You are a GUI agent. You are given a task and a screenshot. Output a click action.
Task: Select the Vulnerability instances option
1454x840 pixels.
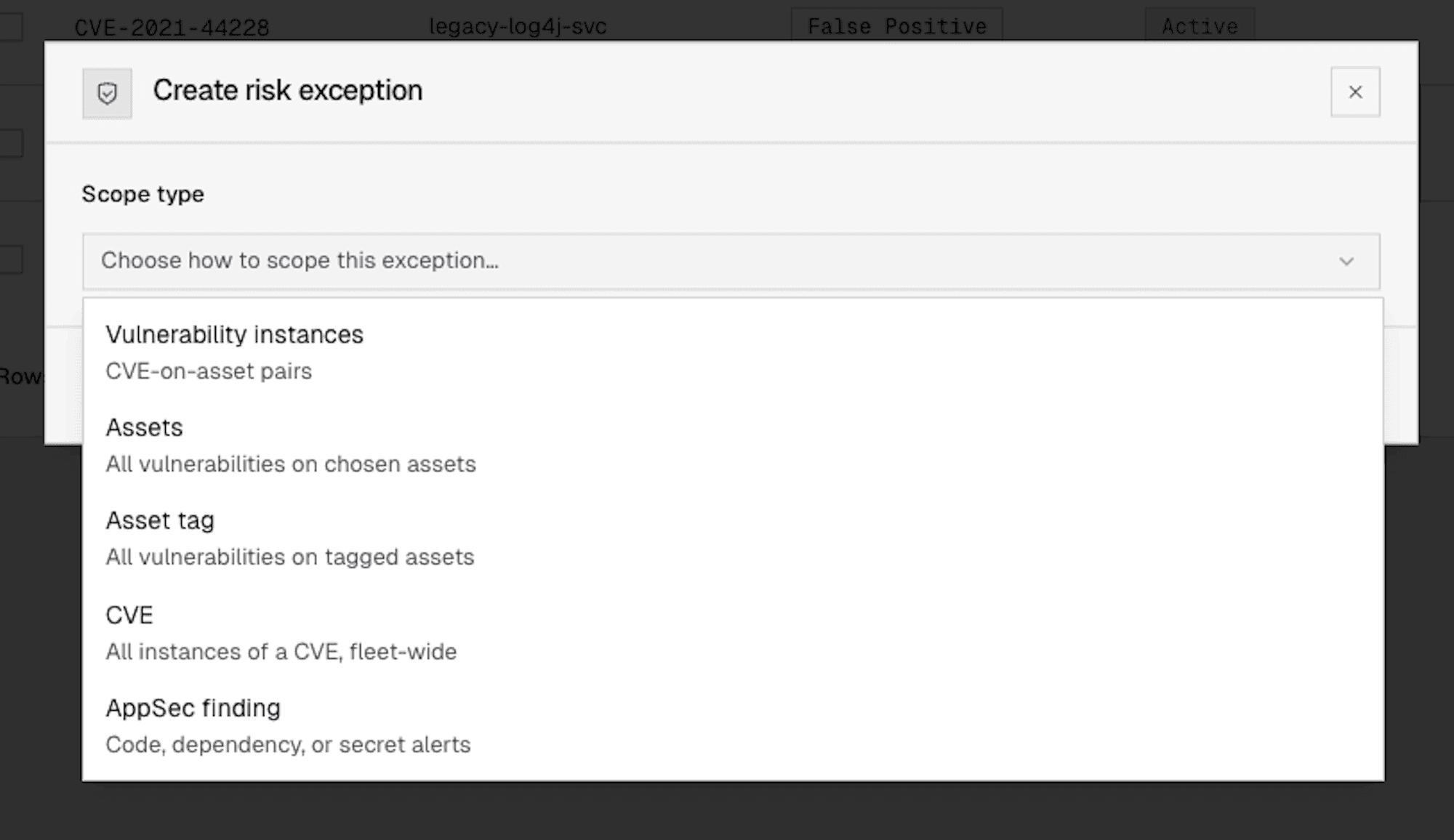coord(733,352)
